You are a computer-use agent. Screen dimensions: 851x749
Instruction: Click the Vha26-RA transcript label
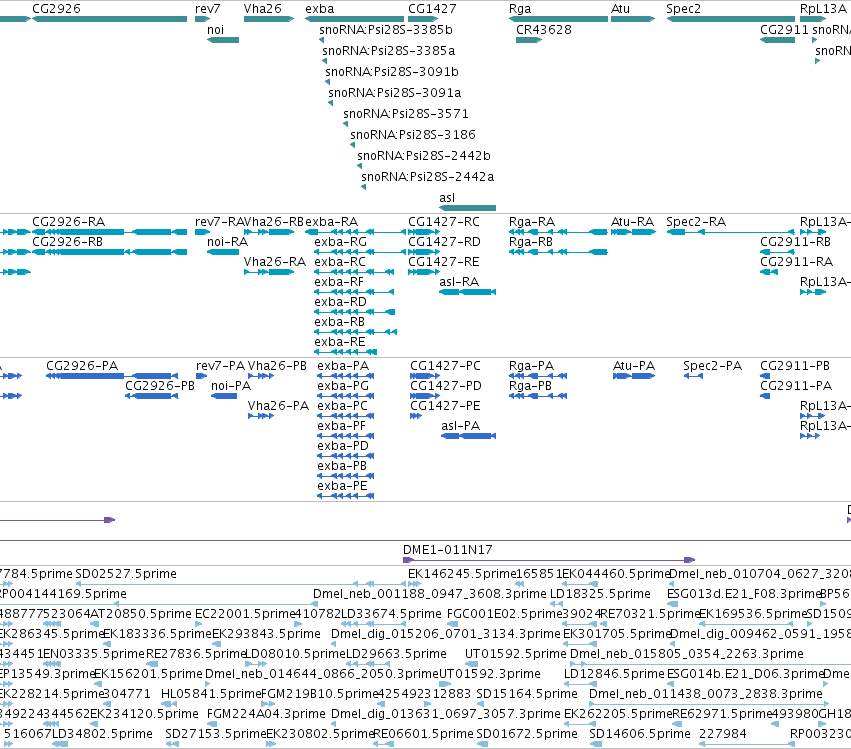coord(275,262)
